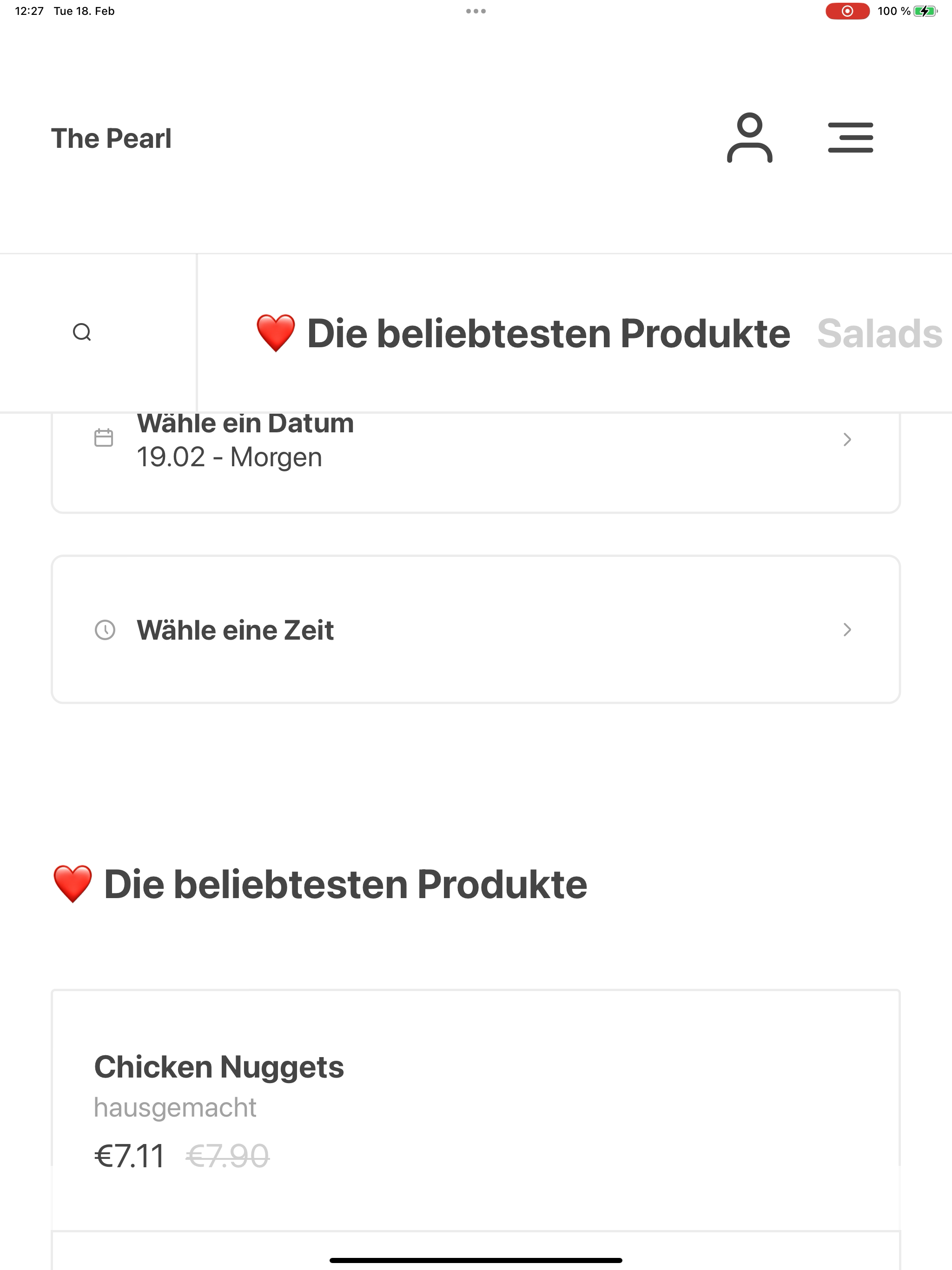Click the Die beliebtesten Produkte section heading

click(319, 884)
